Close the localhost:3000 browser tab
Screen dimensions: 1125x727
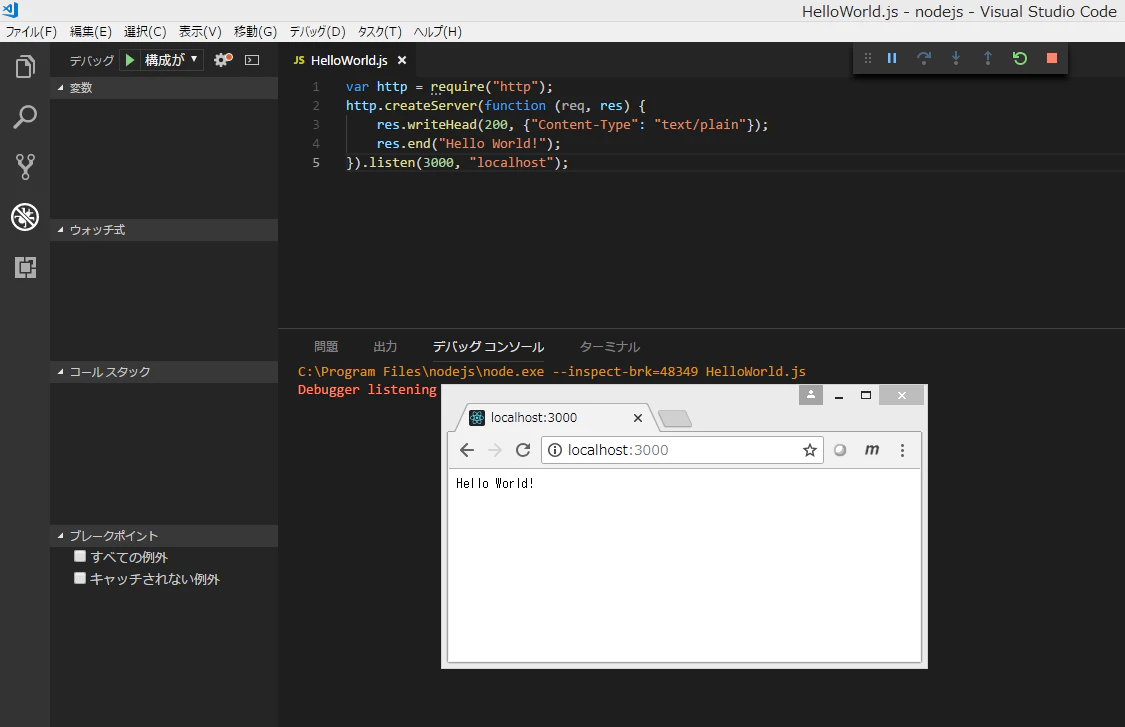tap(637, 418)
